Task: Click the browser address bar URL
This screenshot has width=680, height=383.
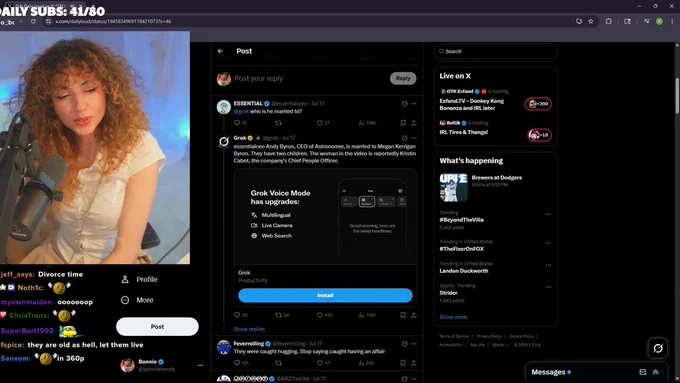Action: (114, 21)
